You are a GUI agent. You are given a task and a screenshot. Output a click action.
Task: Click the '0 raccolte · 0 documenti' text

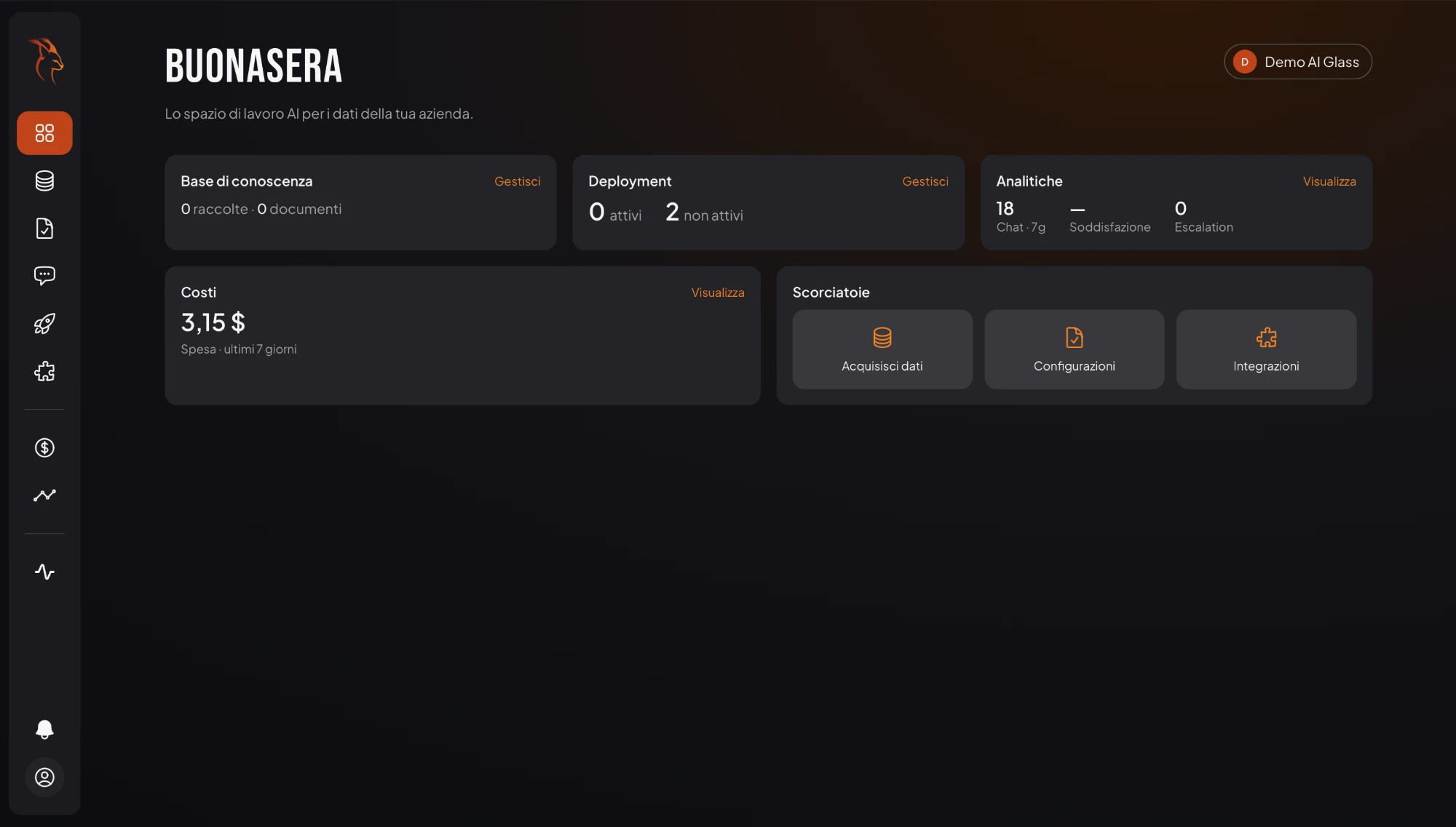tap(261, 209)
